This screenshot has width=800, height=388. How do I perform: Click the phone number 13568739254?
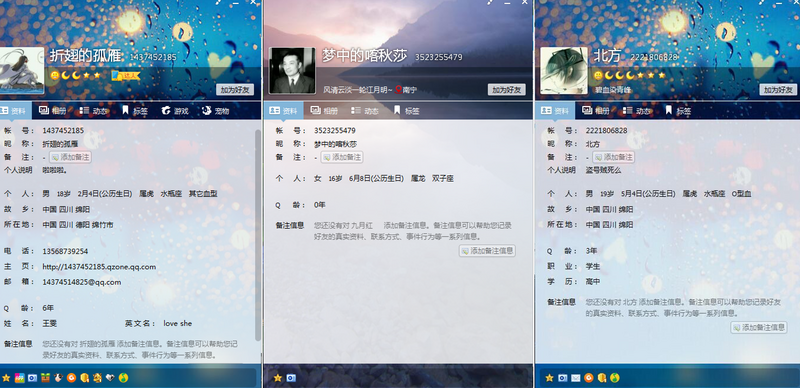click(x=65, y=251)
